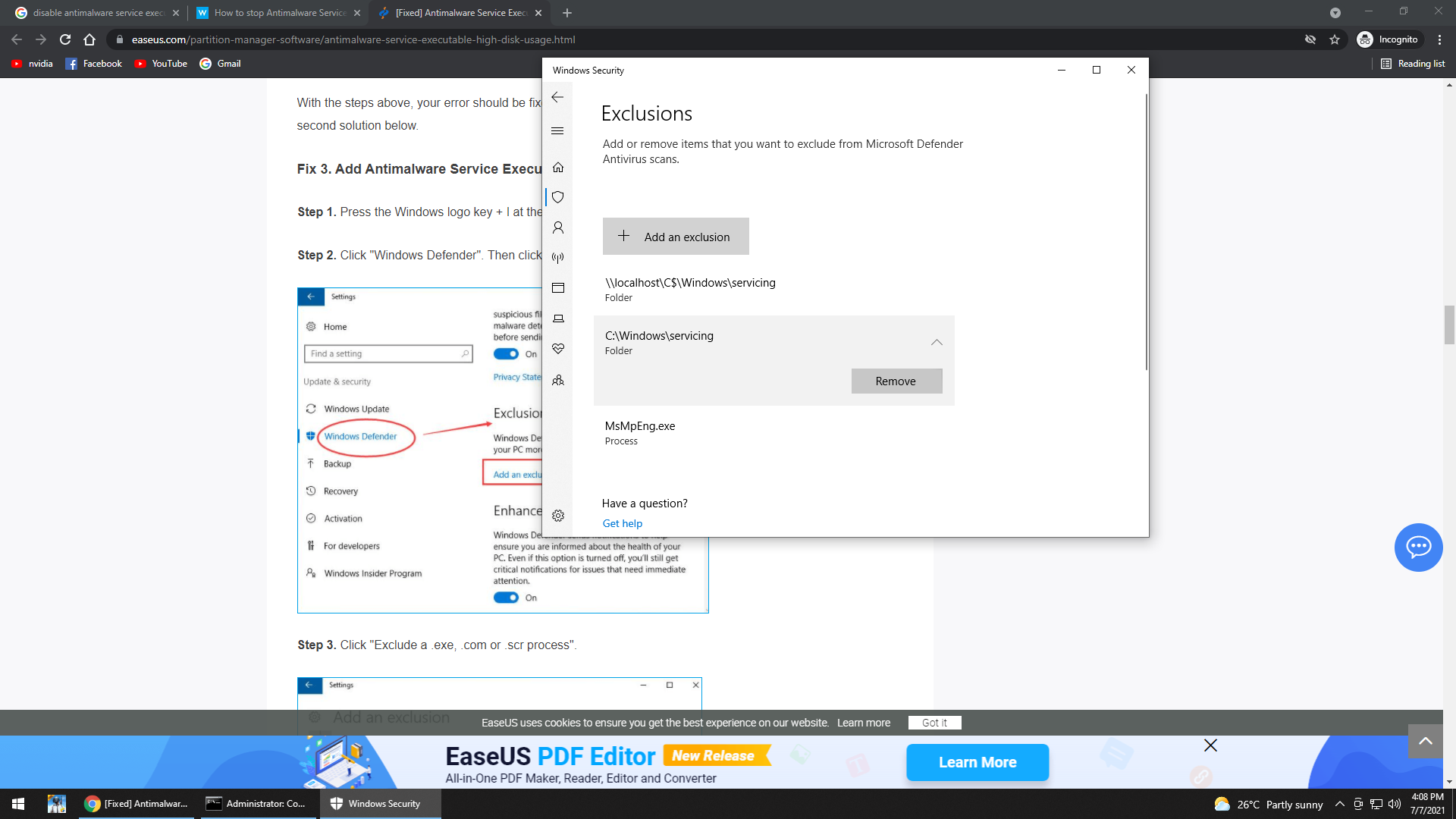Open the blue live chat bubble
1456x819 pixels.
pos(1418,548)
